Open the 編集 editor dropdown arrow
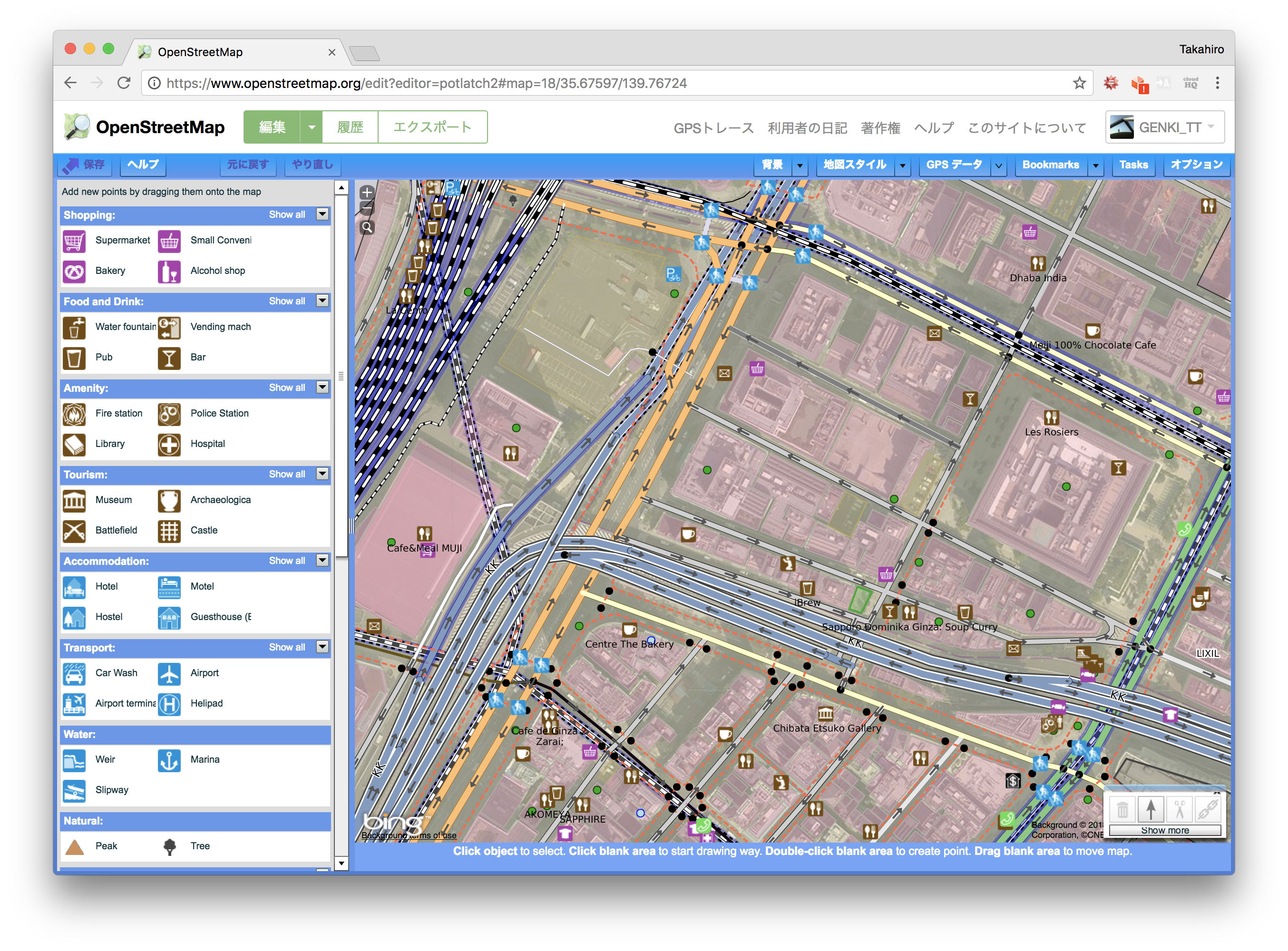Image resolution: width=1288 pixels, height=951 pixels. pyautogui.click(x=312, y=127)
